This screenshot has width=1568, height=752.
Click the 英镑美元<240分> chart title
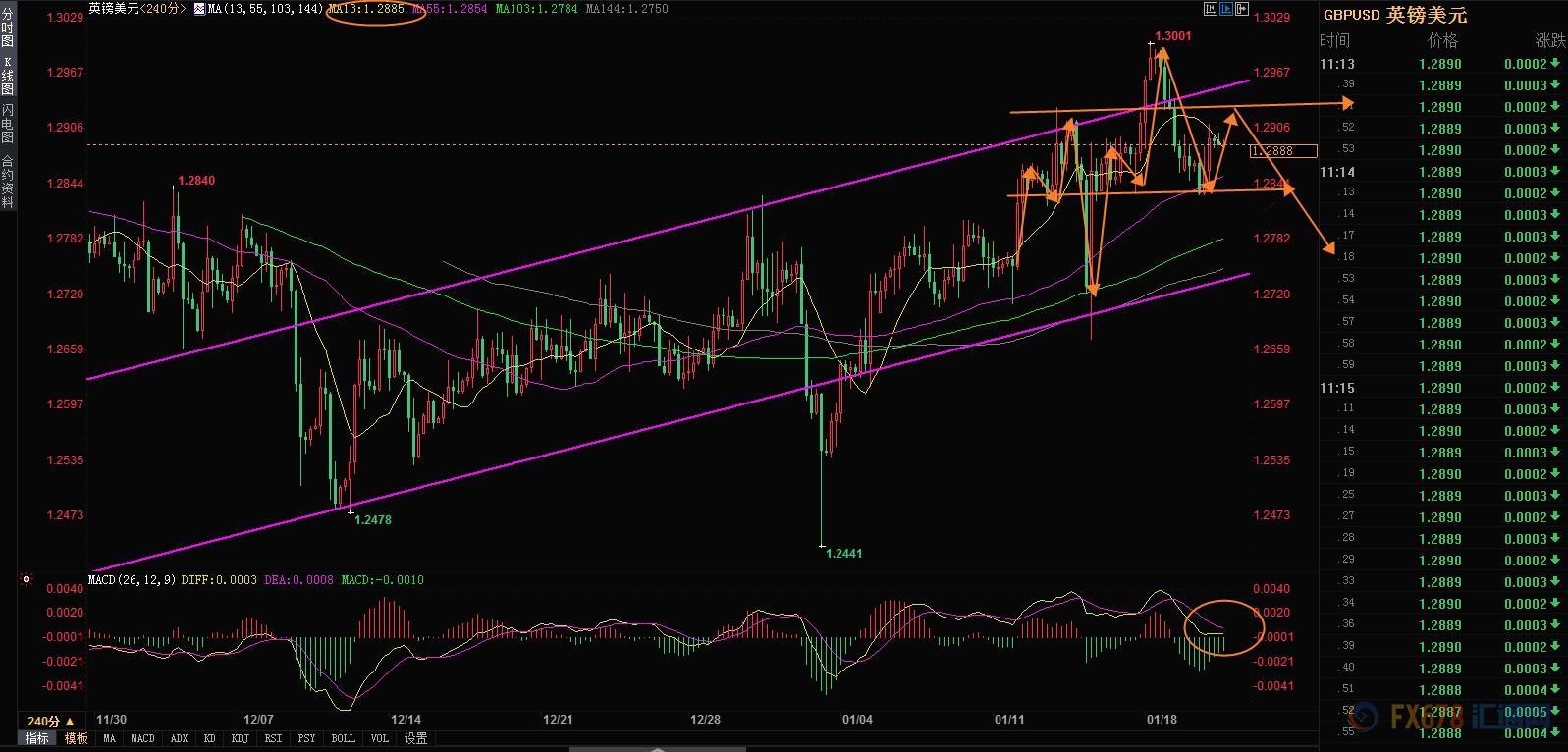[137, 9]
